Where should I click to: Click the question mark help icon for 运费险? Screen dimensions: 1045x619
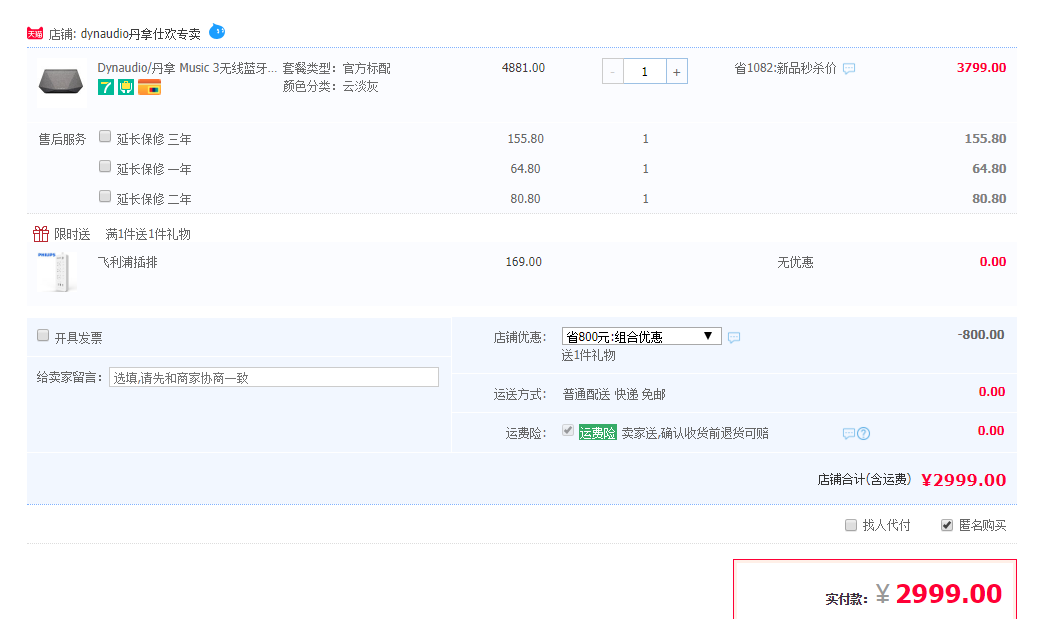click(864, 434)
